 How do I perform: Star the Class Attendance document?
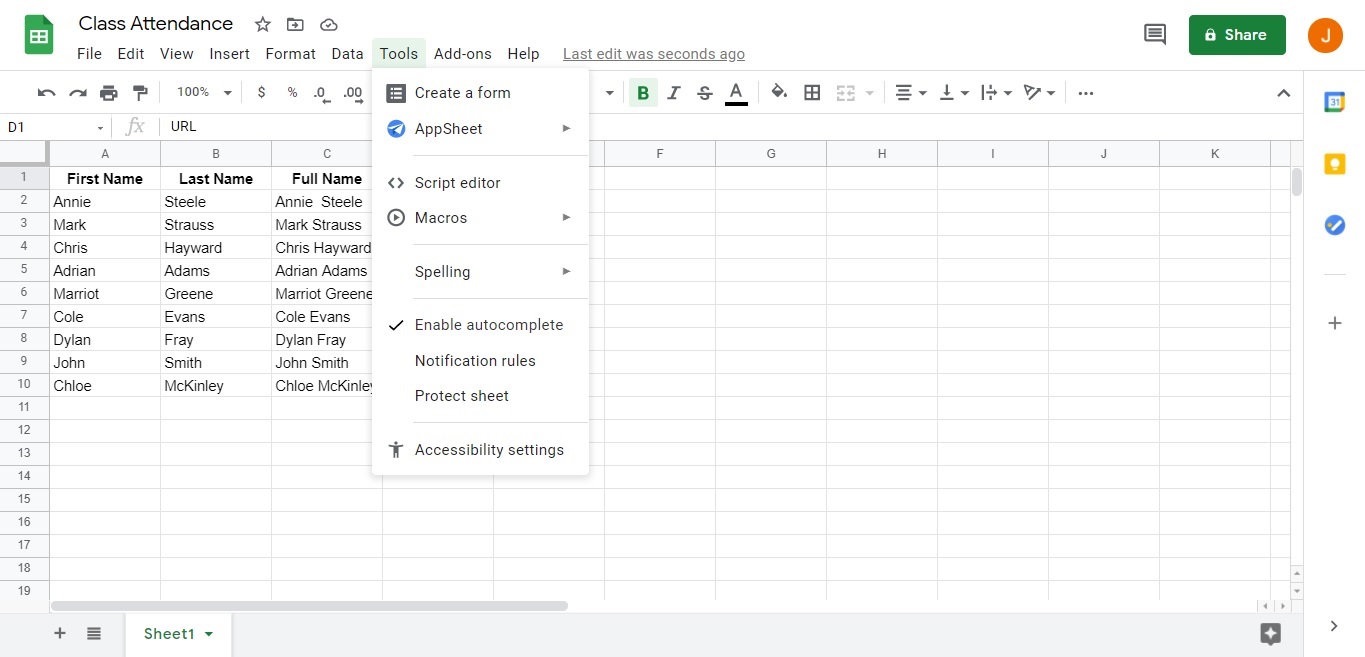click(x=262, y=24)
